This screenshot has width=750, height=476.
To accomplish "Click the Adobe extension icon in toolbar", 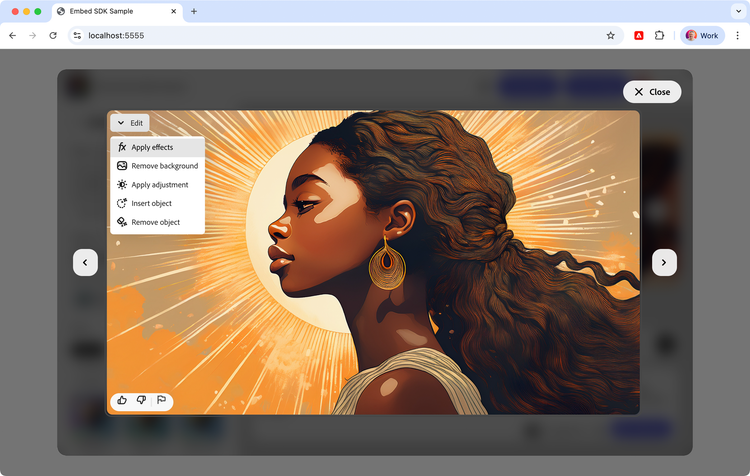I will click(x=639, y=35).
